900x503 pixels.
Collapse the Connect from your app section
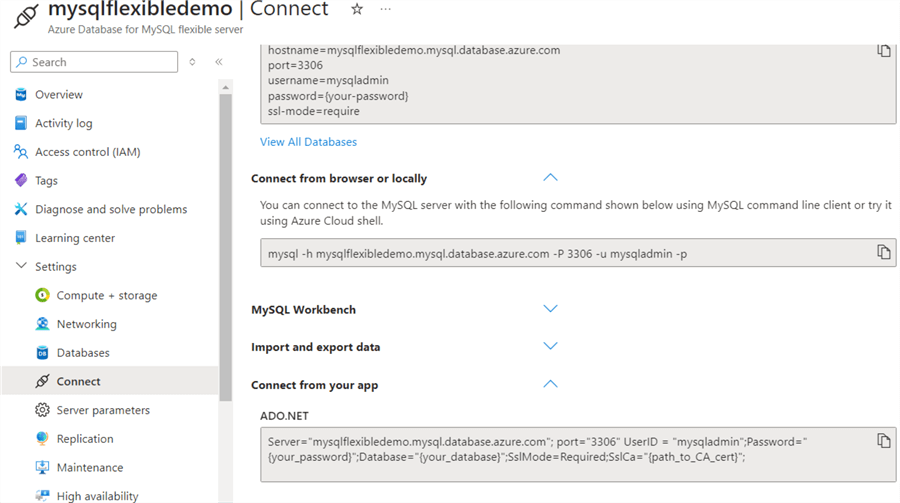pos(549,384)
